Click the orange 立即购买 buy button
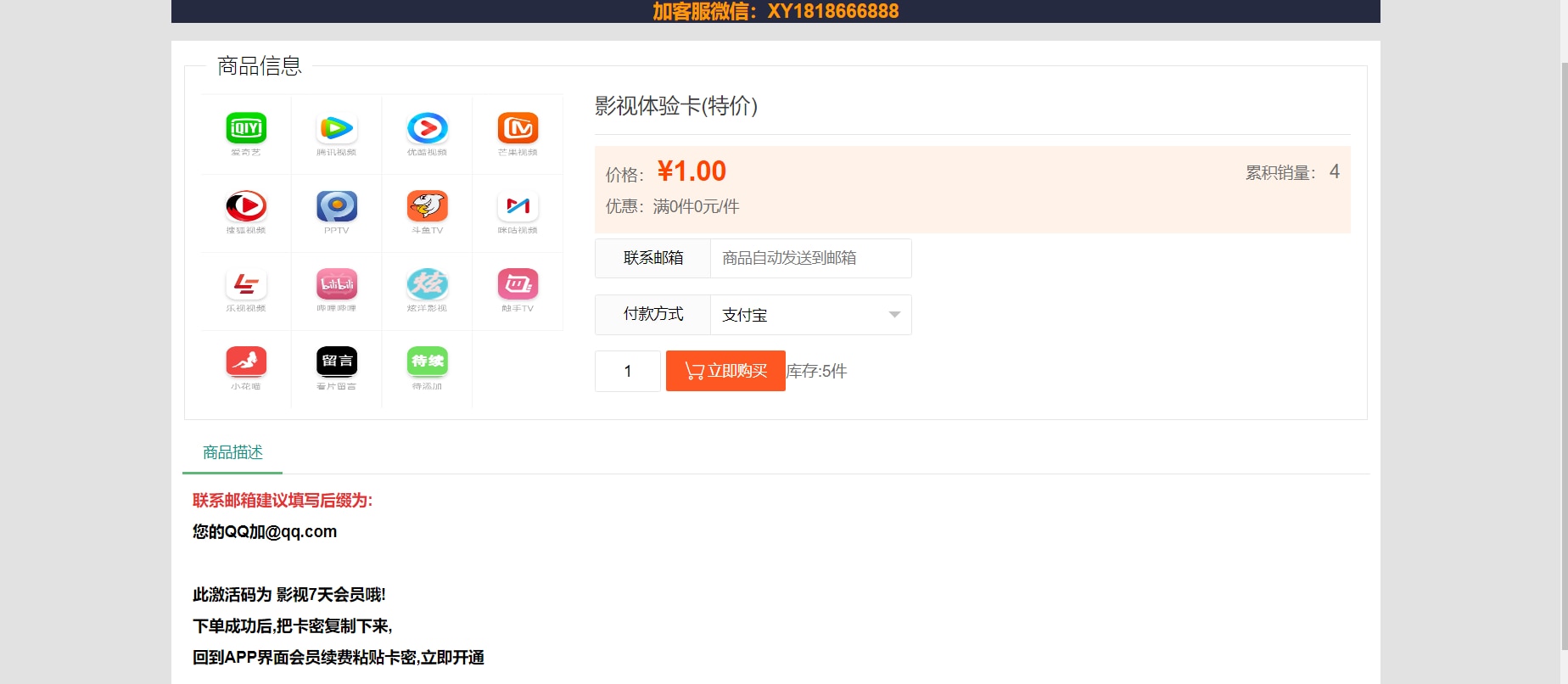This screenshot has height=684, width=1568. click(x=725, y=371)
